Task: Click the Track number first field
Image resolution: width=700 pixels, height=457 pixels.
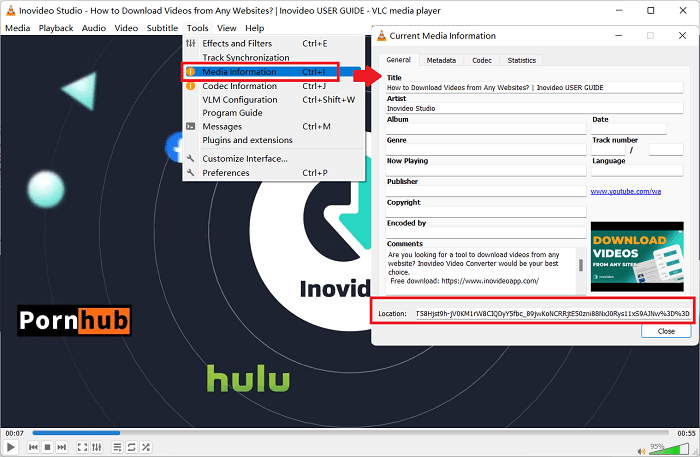Action: 608,150
